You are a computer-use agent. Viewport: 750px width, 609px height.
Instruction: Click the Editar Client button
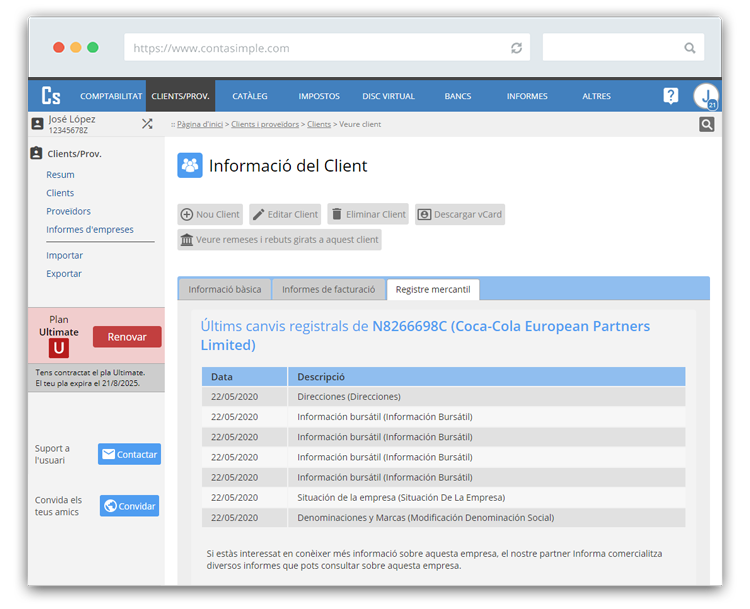click(285, 214)
